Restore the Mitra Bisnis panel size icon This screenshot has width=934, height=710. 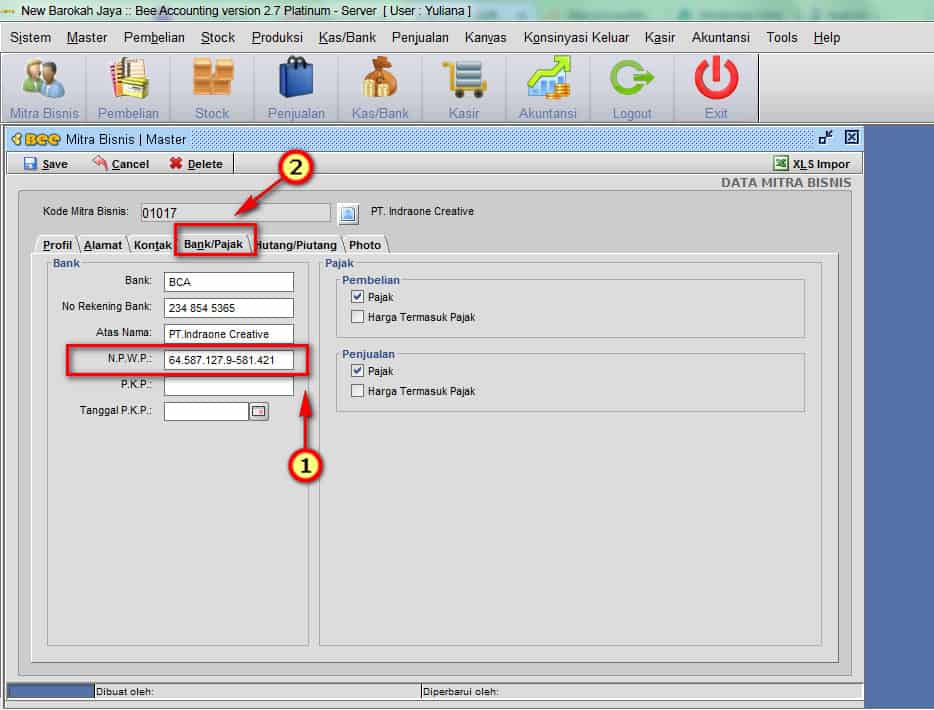(x=825, y=138)
